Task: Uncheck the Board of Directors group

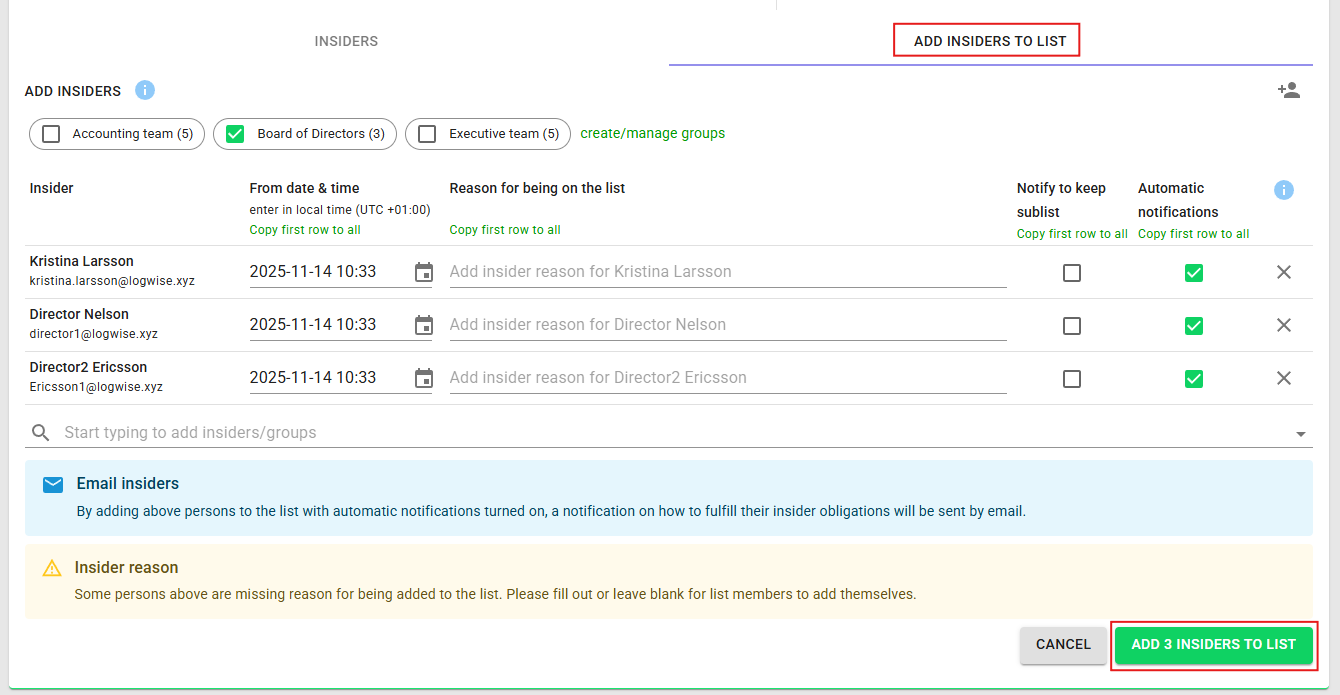Action: click(x=236, y=134)
